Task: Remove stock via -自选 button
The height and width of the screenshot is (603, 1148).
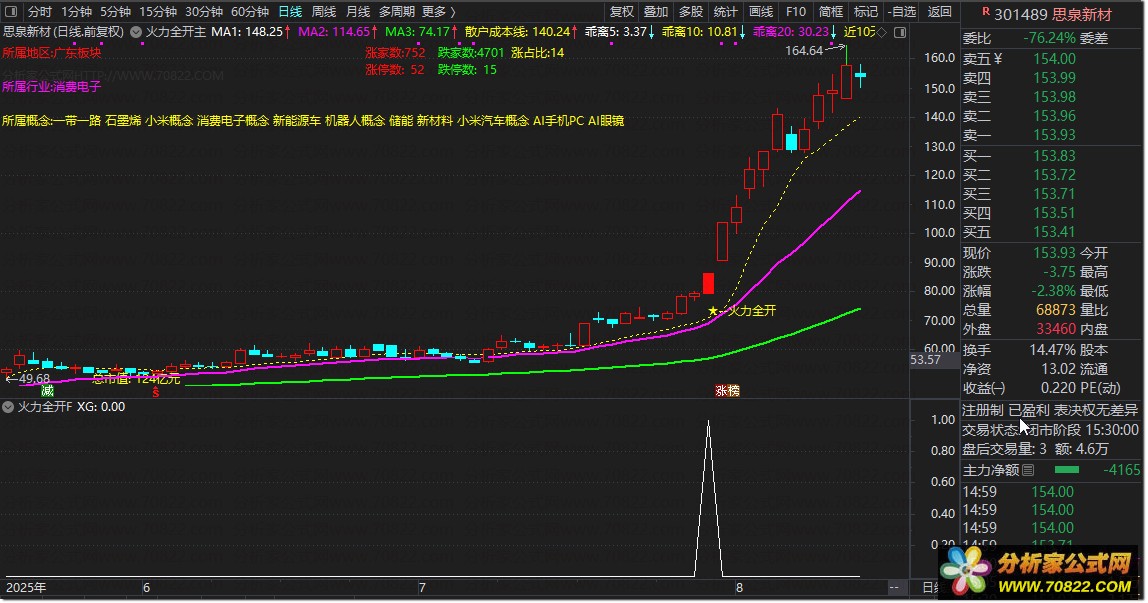Action: (901, 12)
